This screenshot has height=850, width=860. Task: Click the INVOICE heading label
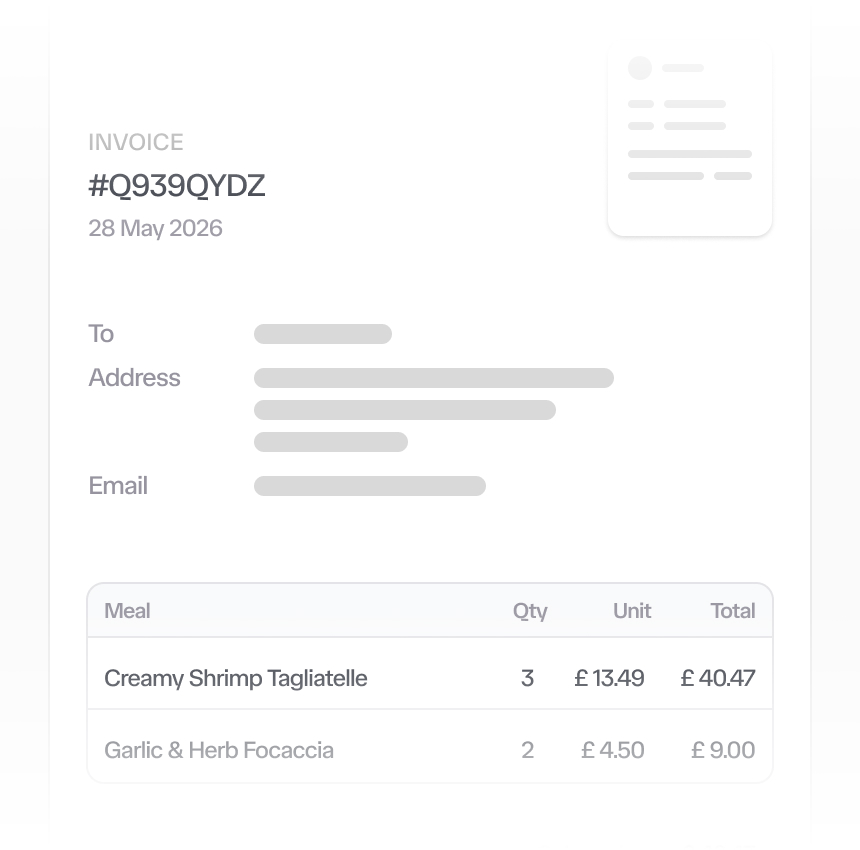click(135, 142)
